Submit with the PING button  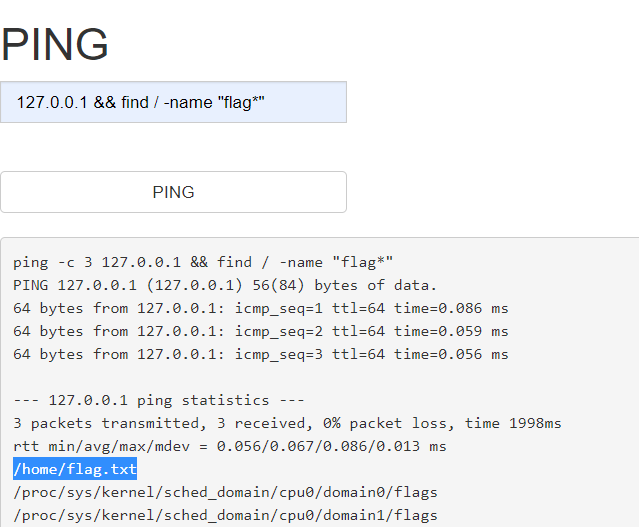coord(173,192)
